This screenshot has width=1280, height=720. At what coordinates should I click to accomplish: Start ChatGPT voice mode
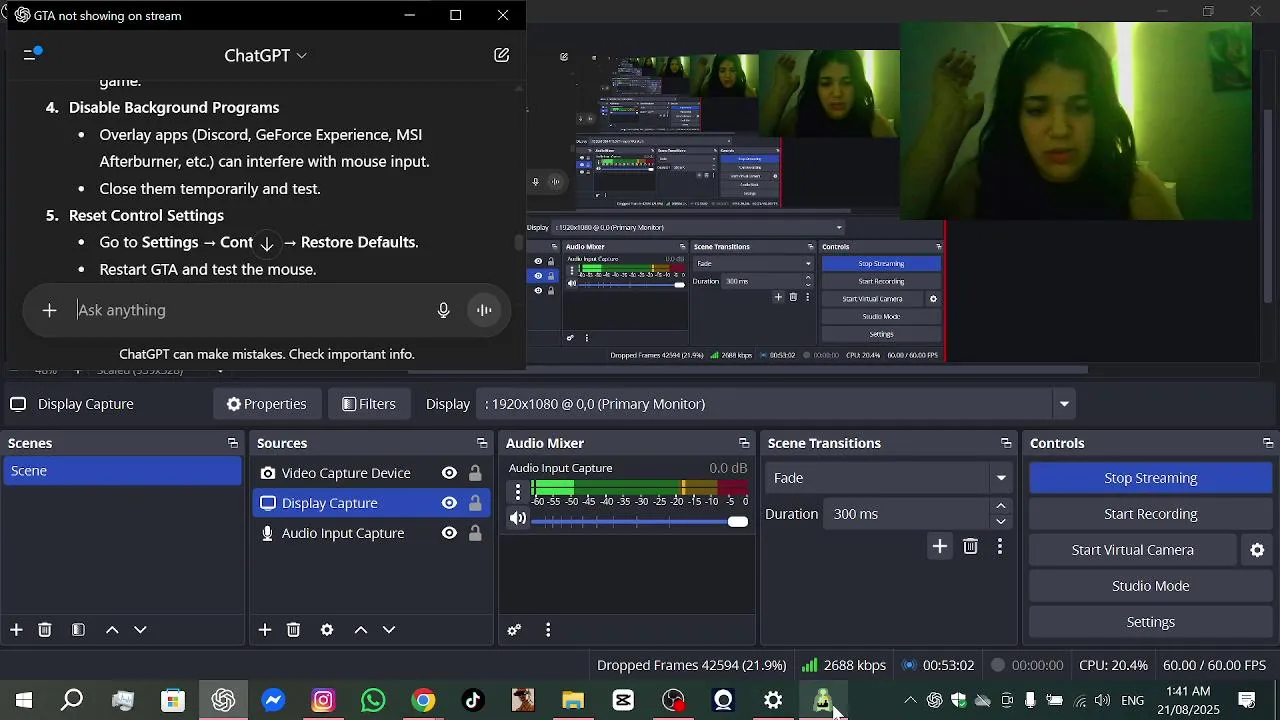484,310
